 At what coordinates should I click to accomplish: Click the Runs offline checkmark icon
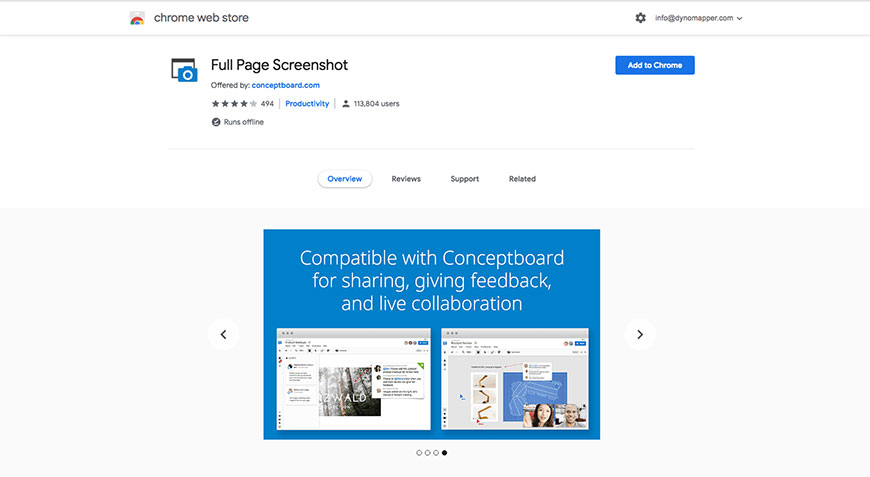(216, 122)
